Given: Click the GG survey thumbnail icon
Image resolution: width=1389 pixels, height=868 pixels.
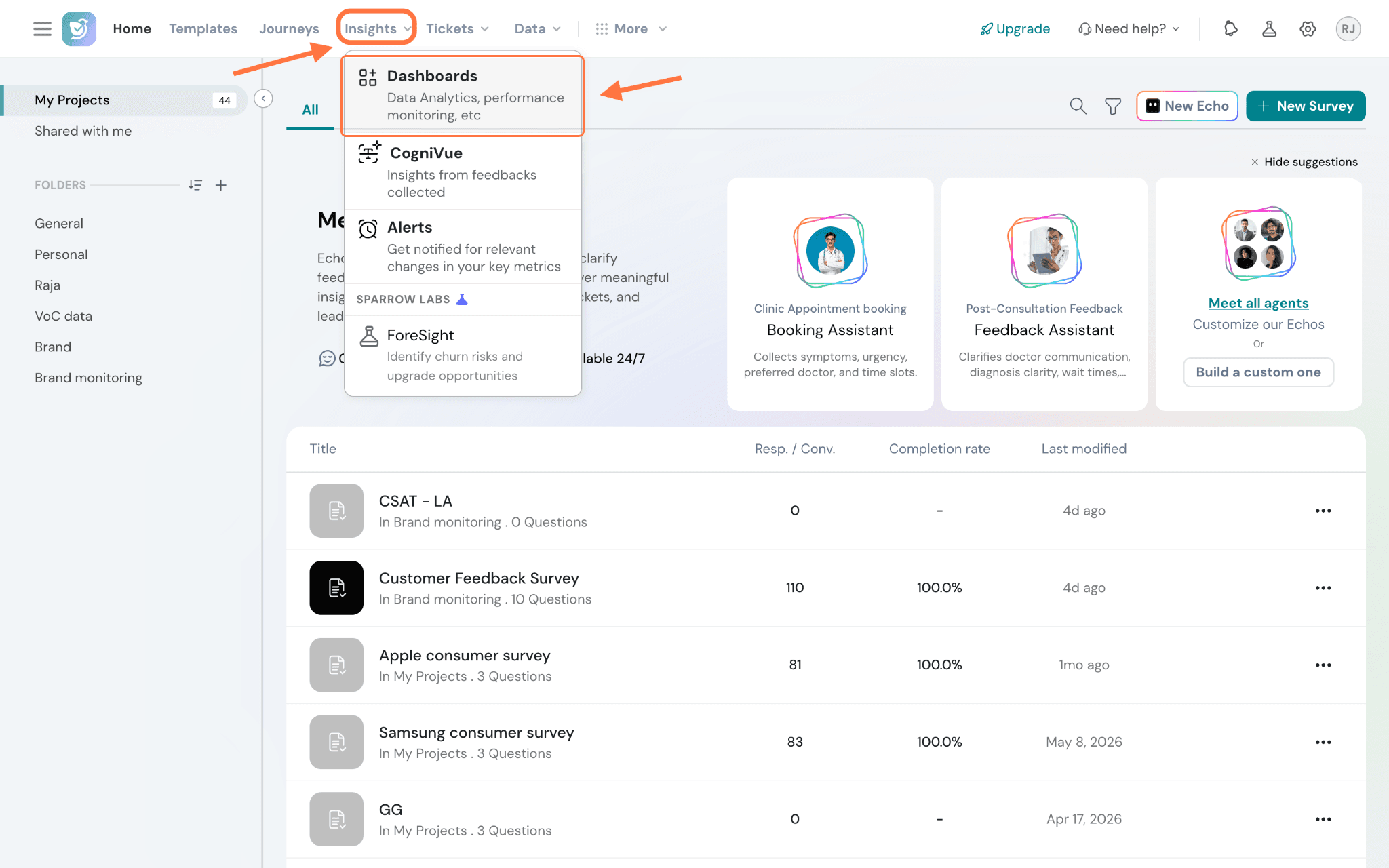Looking at the screenshot, I should tap(336, 819).
